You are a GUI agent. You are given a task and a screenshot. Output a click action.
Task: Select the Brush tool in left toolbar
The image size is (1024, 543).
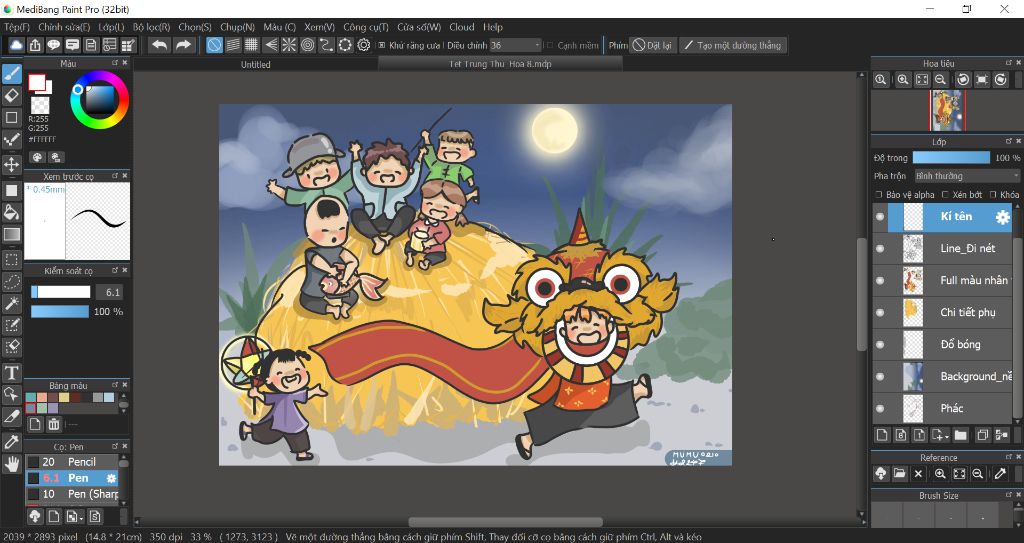point(12,74)
